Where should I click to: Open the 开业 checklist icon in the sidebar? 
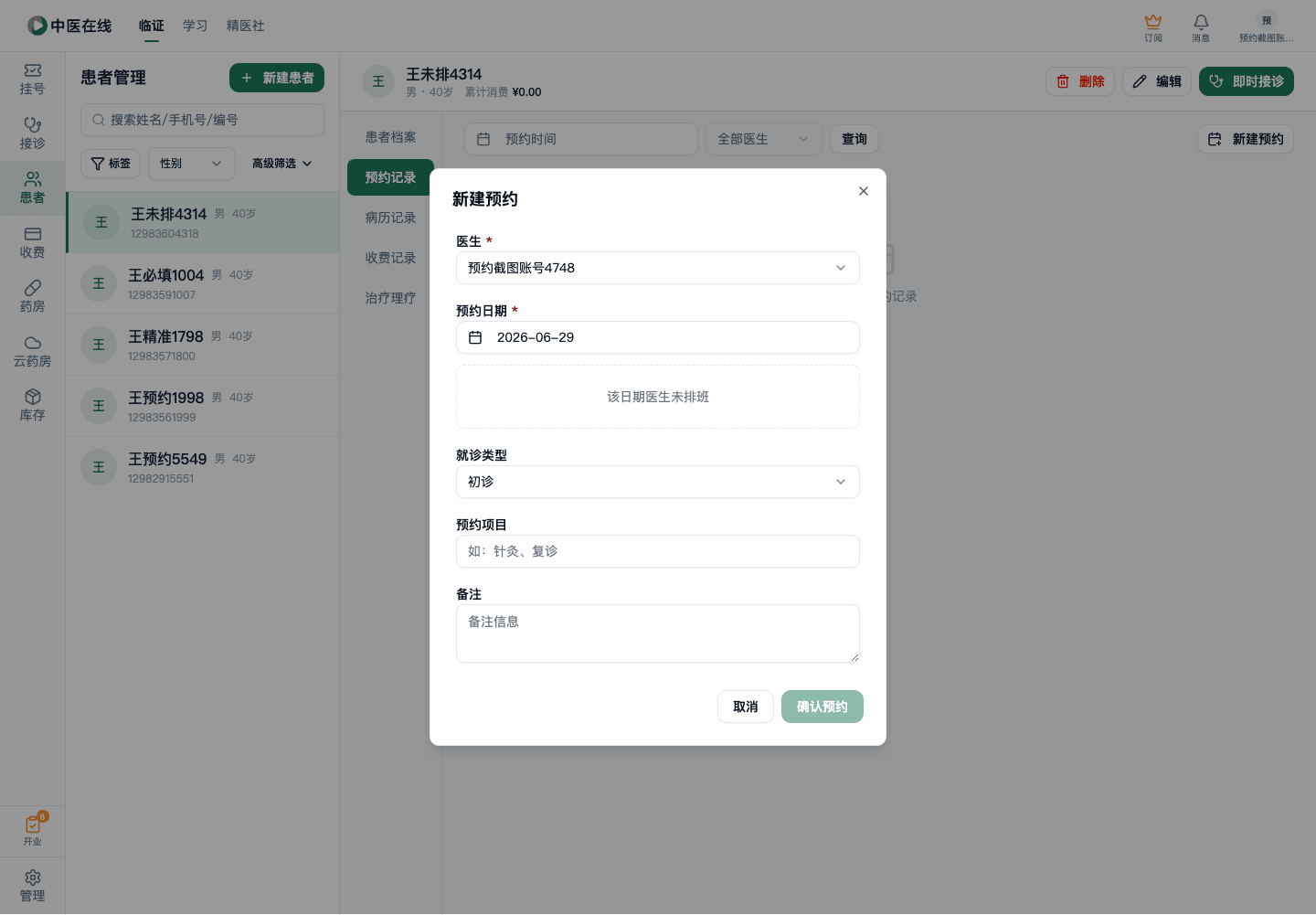point(32,830)
